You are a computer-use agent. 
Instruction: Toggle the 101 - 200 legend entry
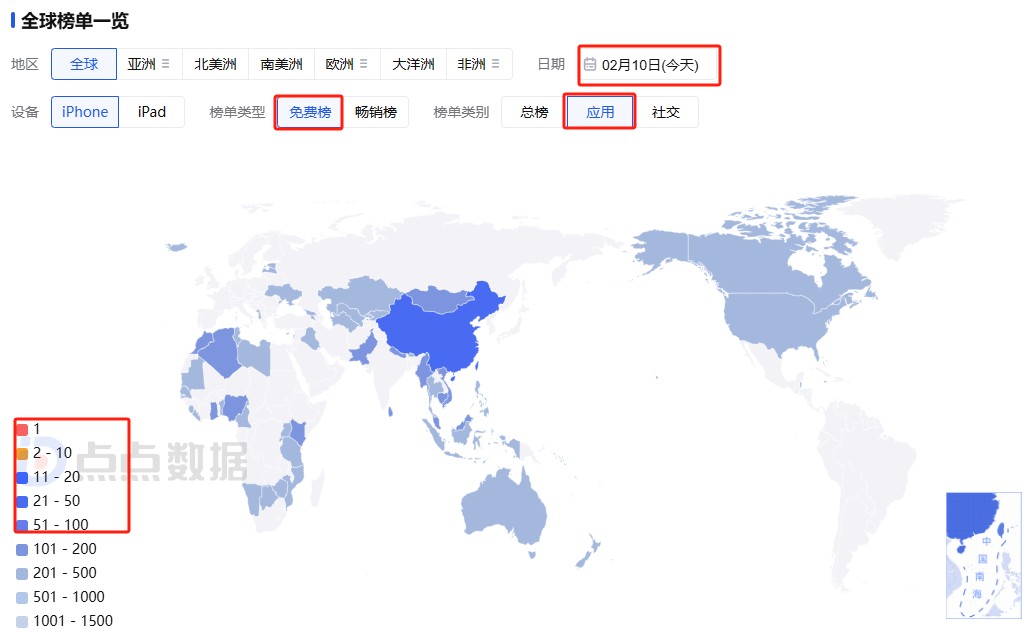point(57,549)
